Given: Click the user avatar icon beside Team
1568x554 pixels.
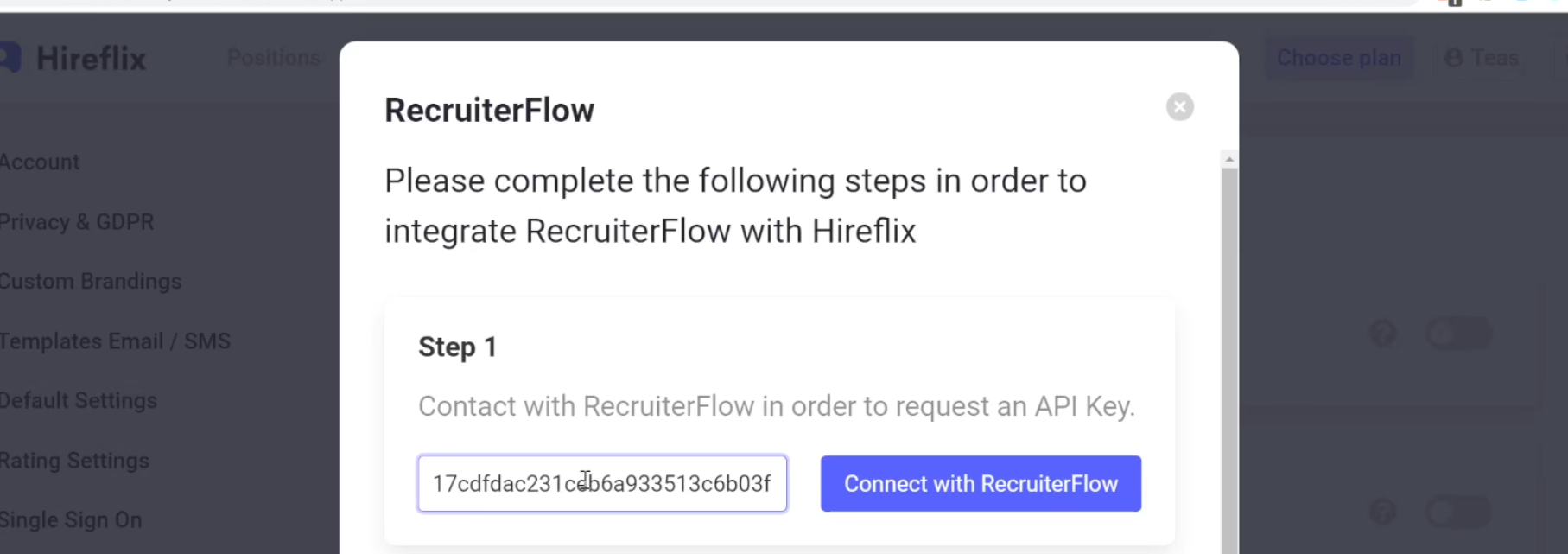Looking at the screenshot, I should [1454, 58].
